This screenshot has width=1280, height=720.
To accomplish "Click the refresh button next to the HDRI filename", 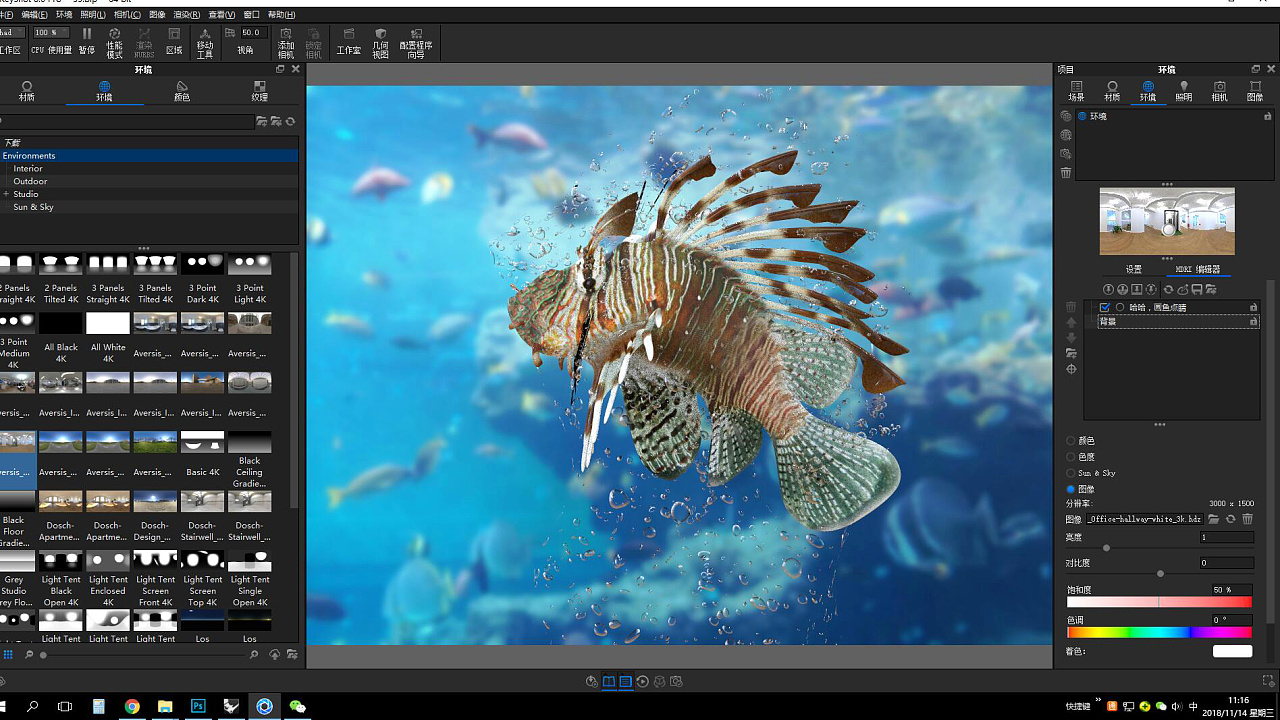I will click(1230, 519).
